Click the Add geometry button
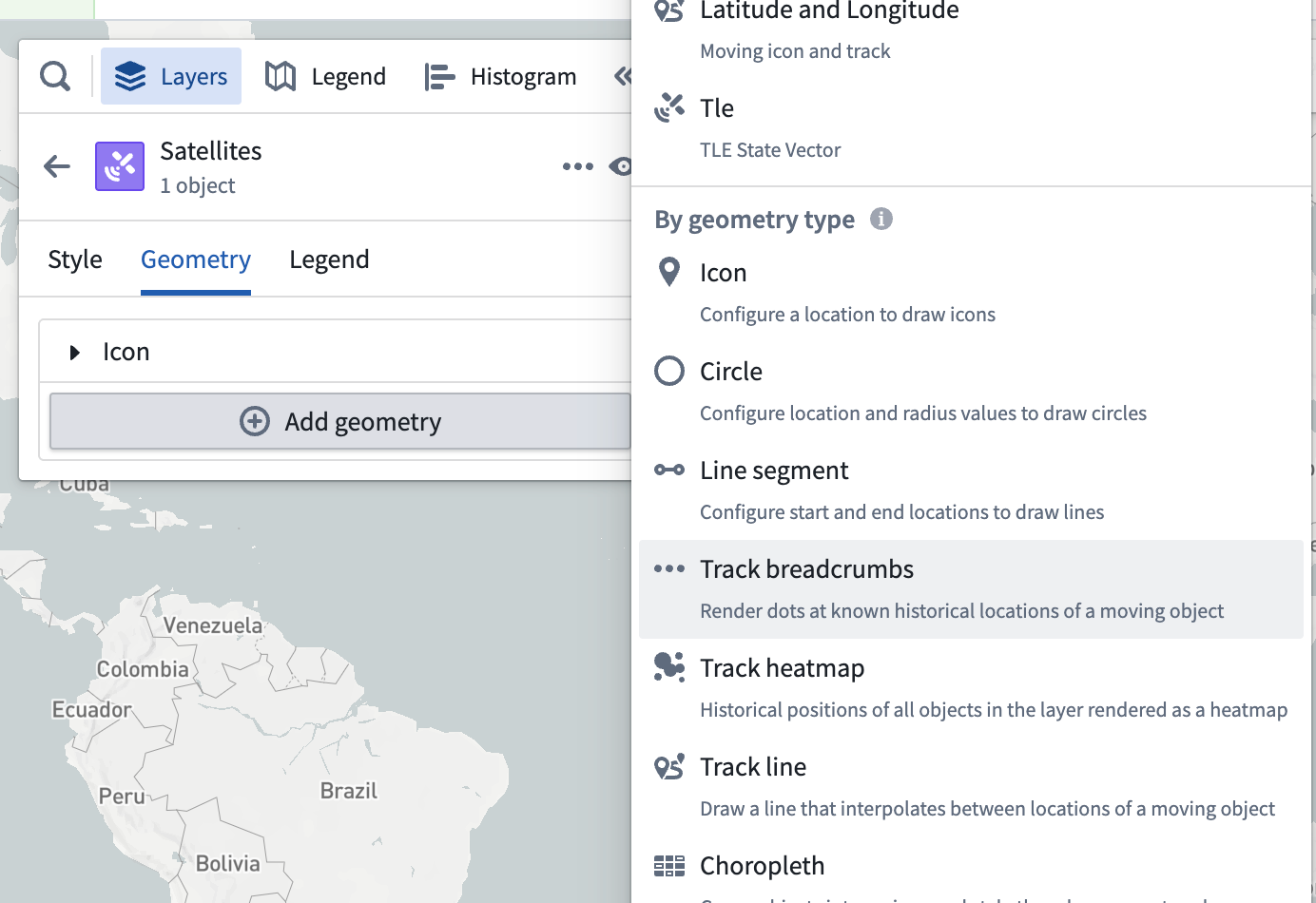Viewport: 1316px width, 903px height. coord(340,421)
